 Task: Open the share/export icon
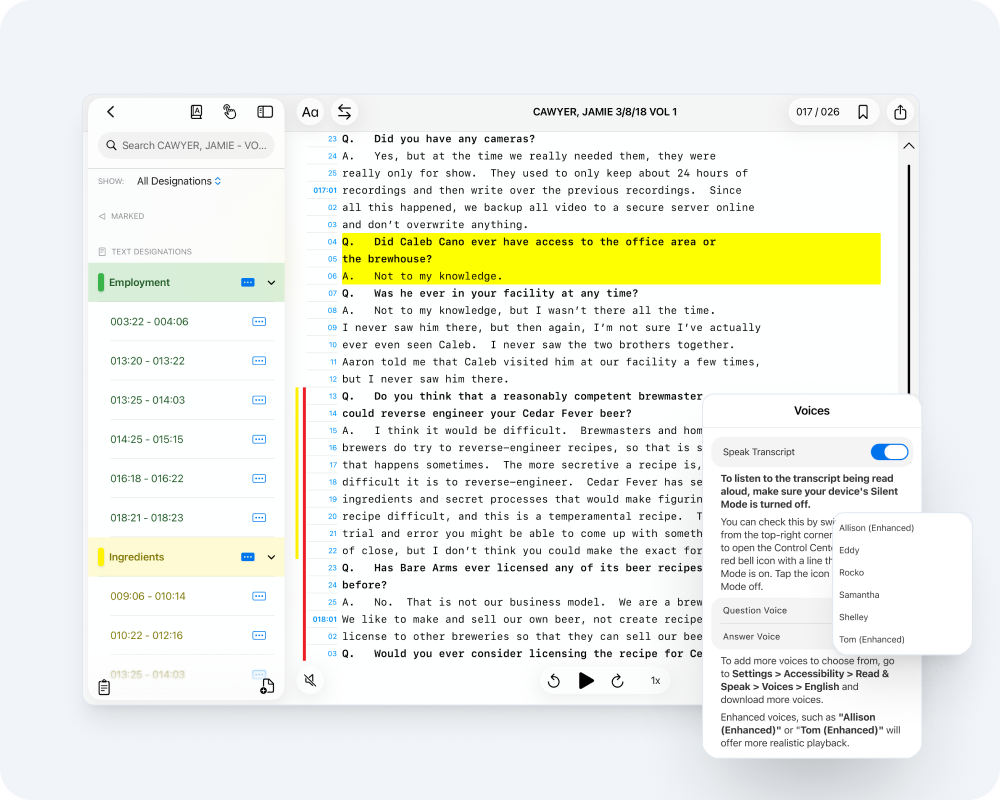tap(900, 112)
